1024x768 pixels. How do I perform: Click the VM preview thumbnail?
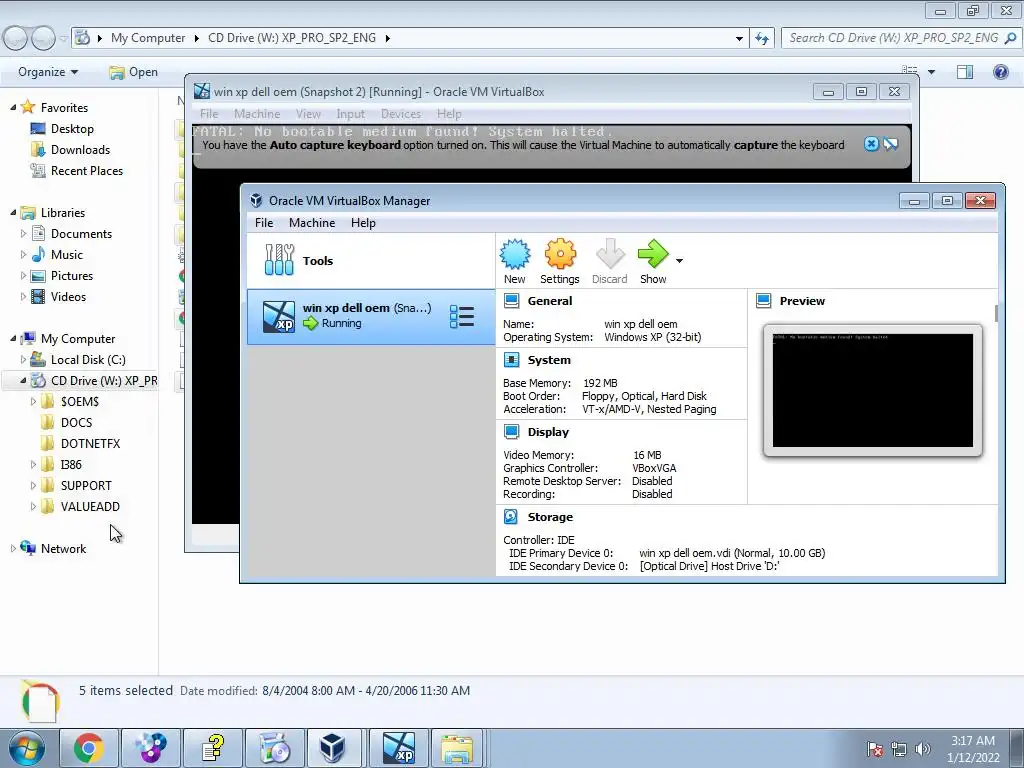(872, 391)
